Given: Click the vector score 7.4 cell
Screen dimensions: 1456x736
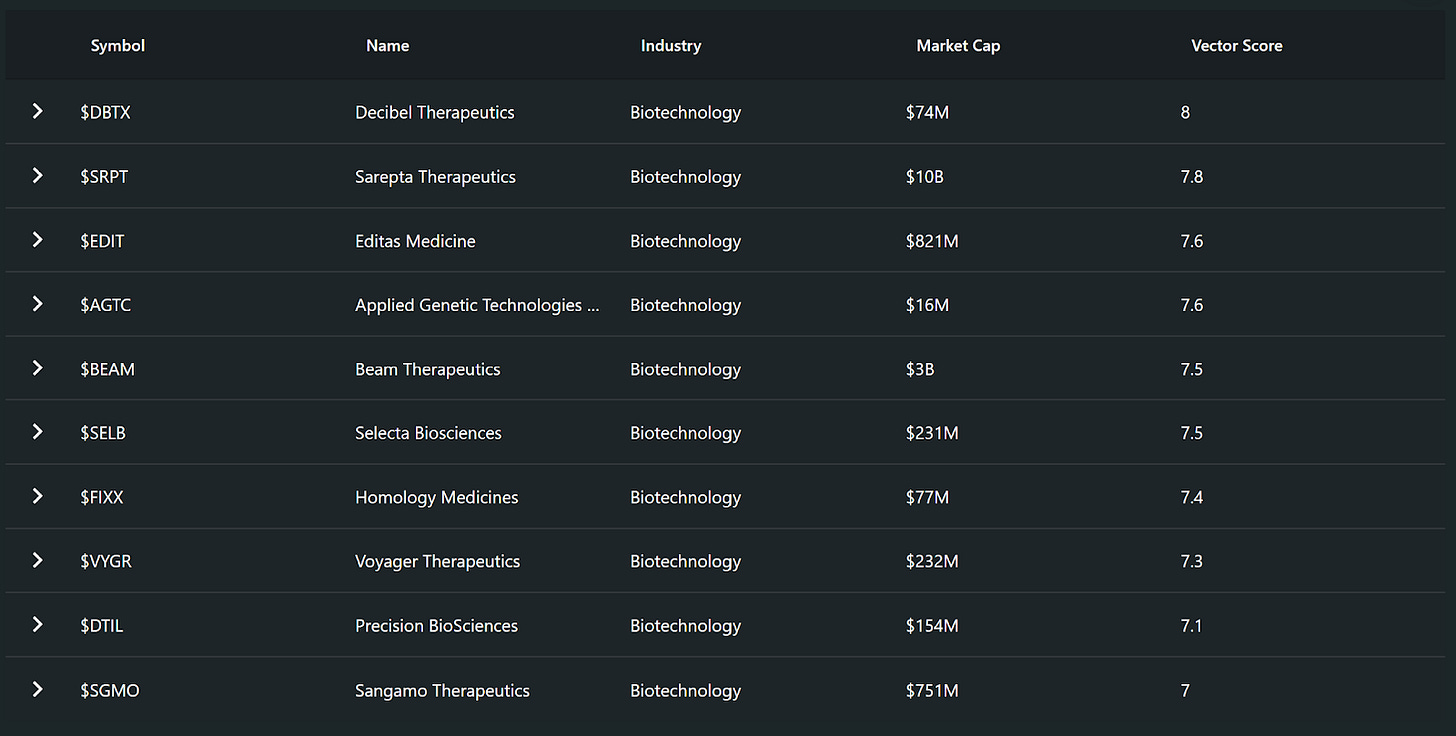Looking at the screenshot, I should click(x=1191, y=497).
